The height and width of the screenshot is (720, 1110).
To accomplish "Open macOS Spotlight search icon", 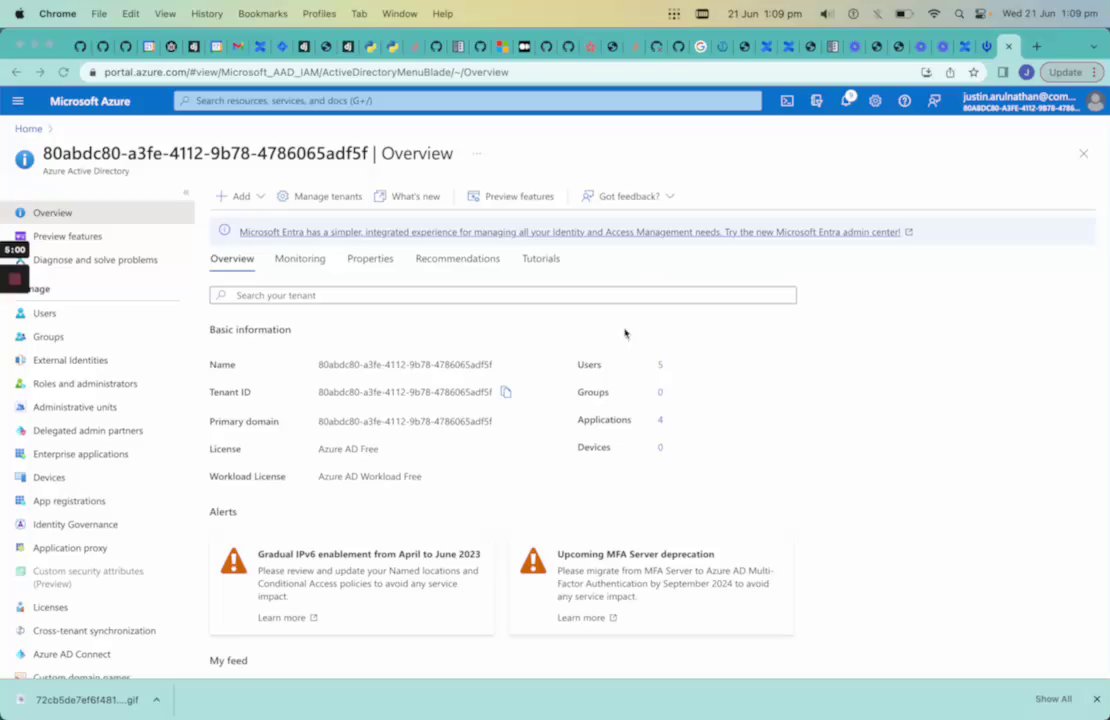I will (959, 13).
